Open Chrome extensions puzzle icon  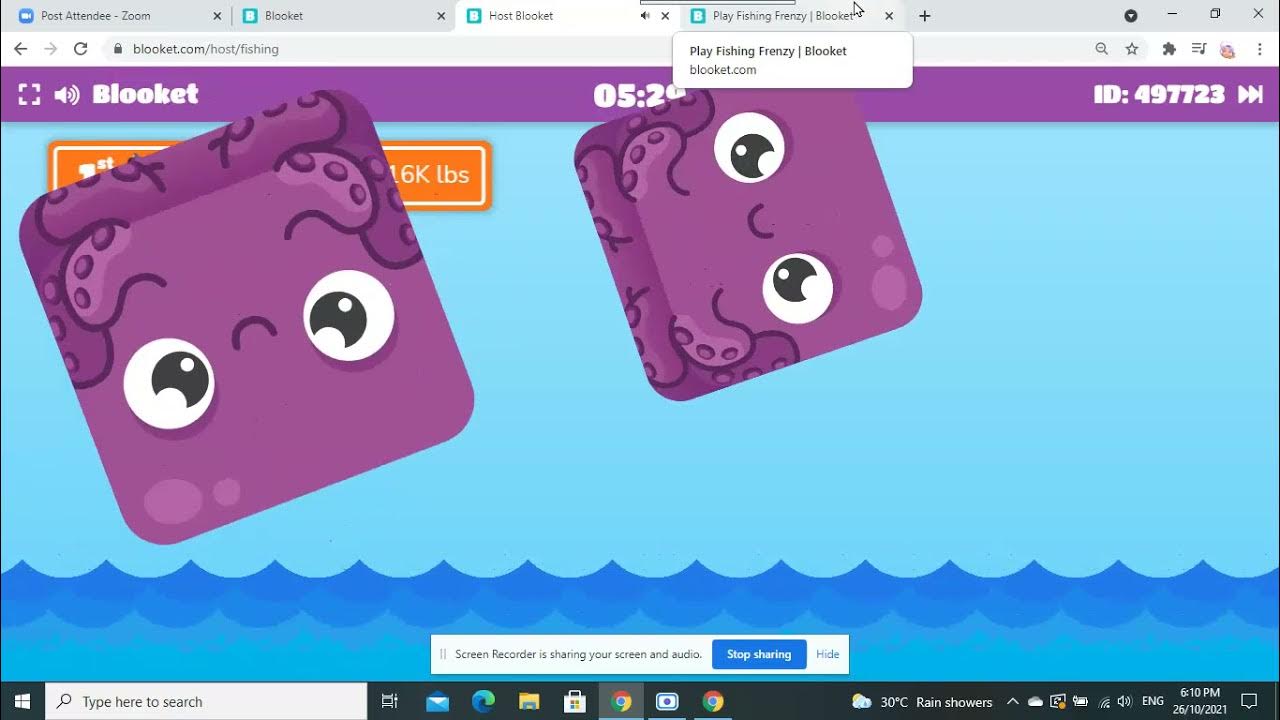click(x=1169, y=49)
